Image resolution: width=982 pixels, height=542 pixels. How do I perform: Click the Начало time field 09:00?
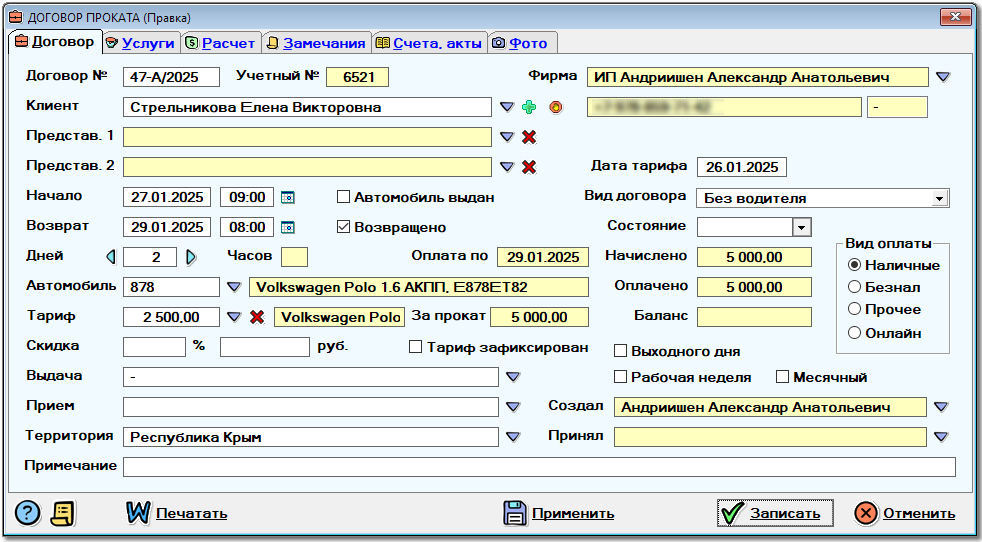click(x=247, y=197)
